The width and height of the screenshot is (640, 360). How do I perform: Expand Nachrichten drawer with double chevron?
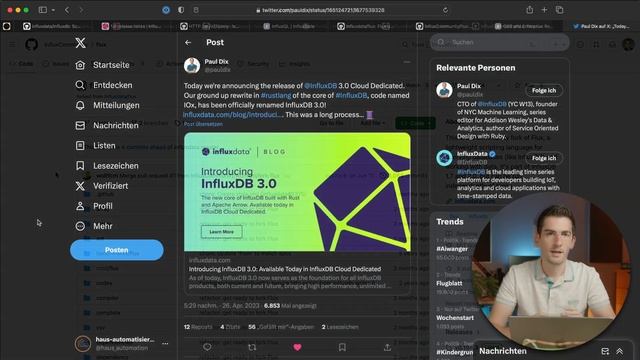pos(620,351)
